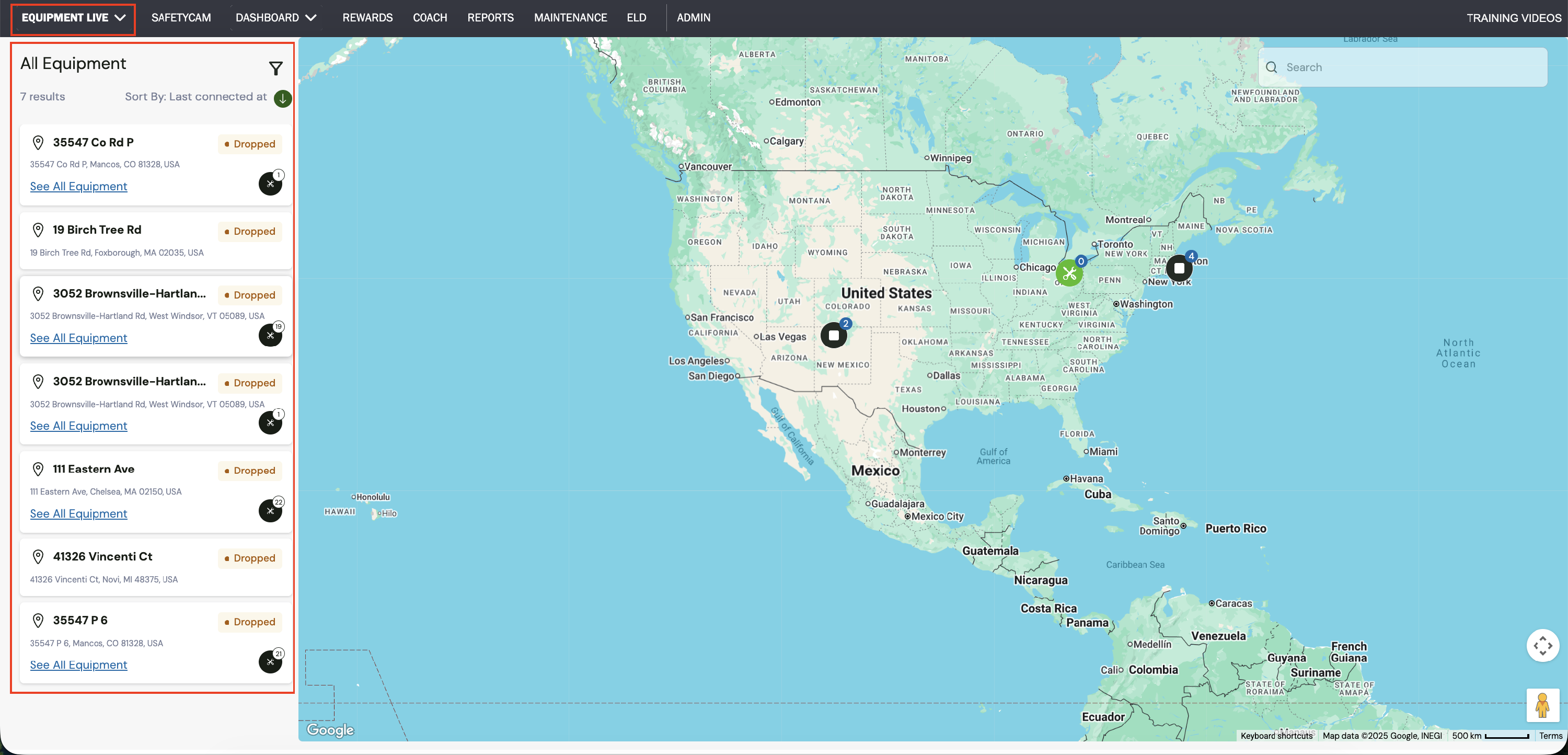Click See All Equipment under 35547 Co Rd P

(x=78, y=186)
